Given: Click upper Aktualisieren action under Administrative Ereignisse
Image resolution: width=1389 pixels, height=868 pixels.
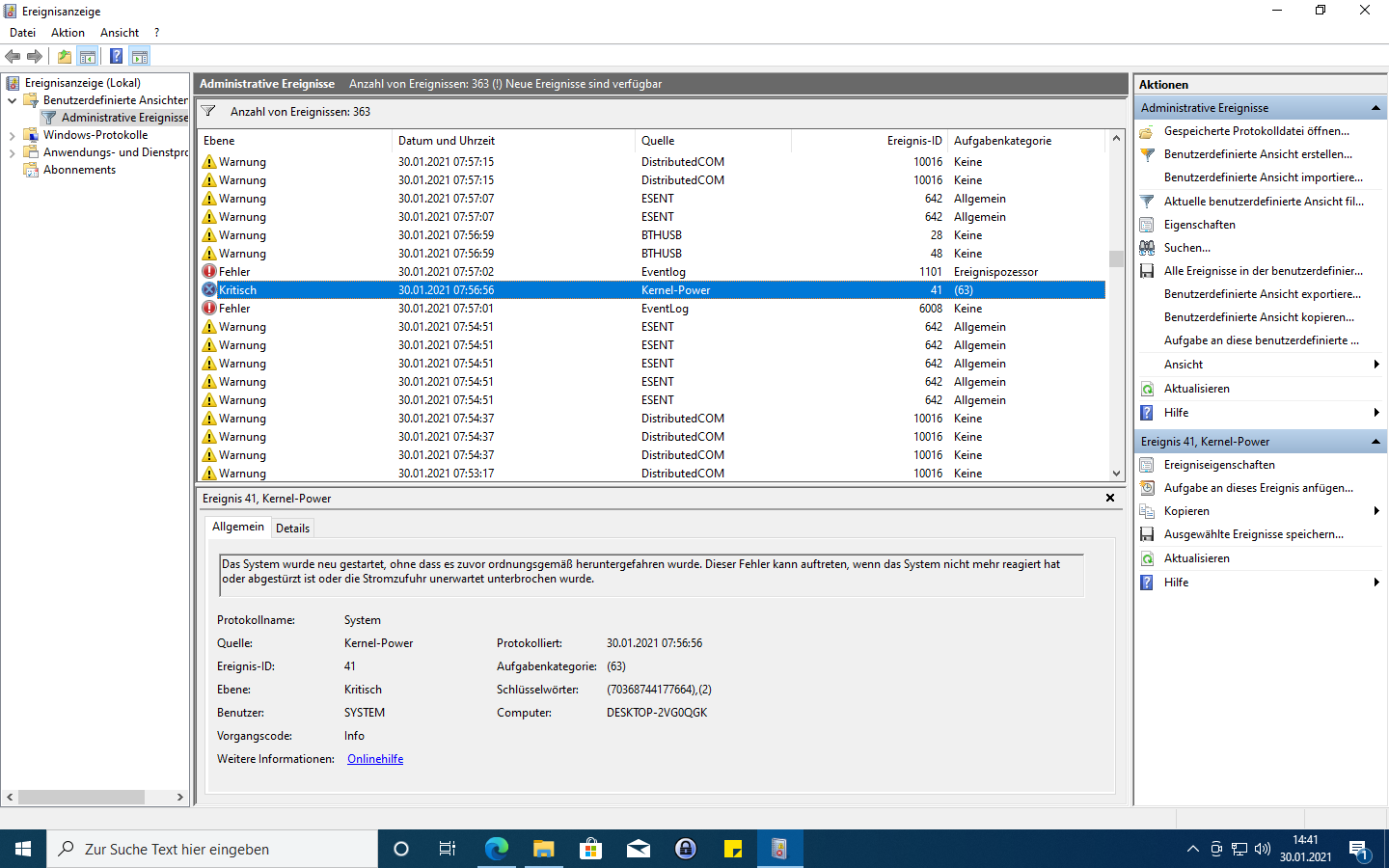Looking at the screenshot, I should coord(1196,389).
